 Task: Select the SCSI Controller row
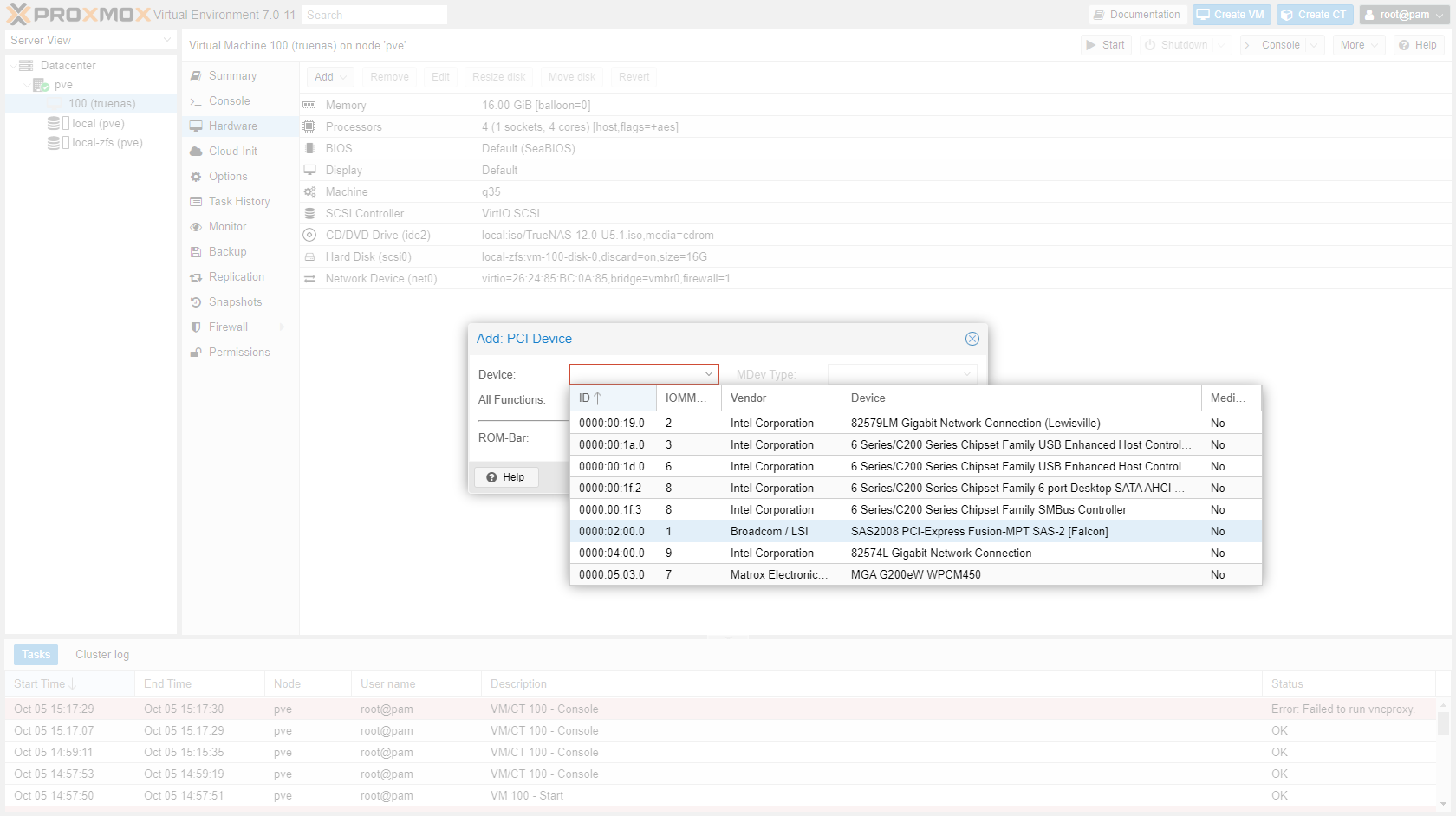pos(875,214)
